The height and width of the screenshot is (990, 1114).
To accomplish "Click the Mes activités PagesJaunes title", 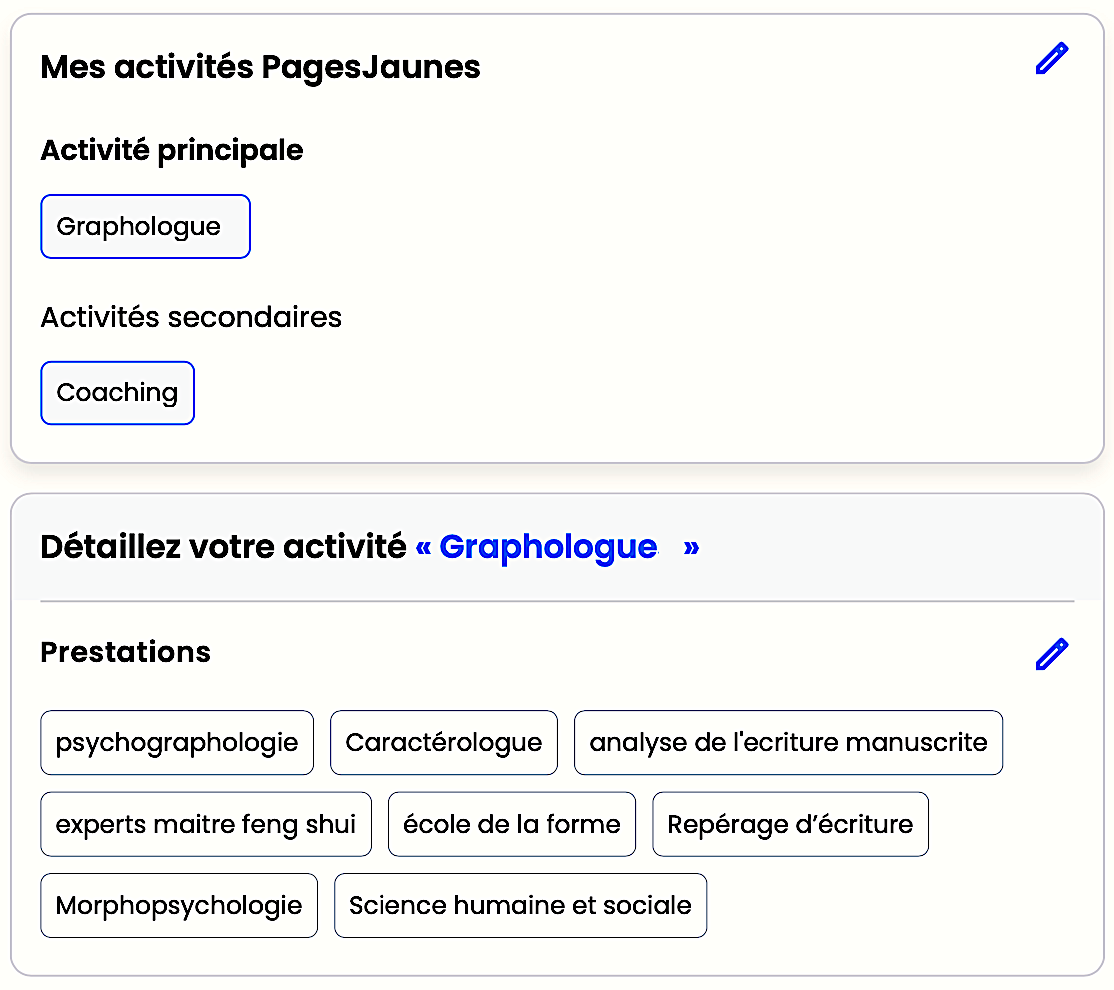I will [x=260, y=67].
